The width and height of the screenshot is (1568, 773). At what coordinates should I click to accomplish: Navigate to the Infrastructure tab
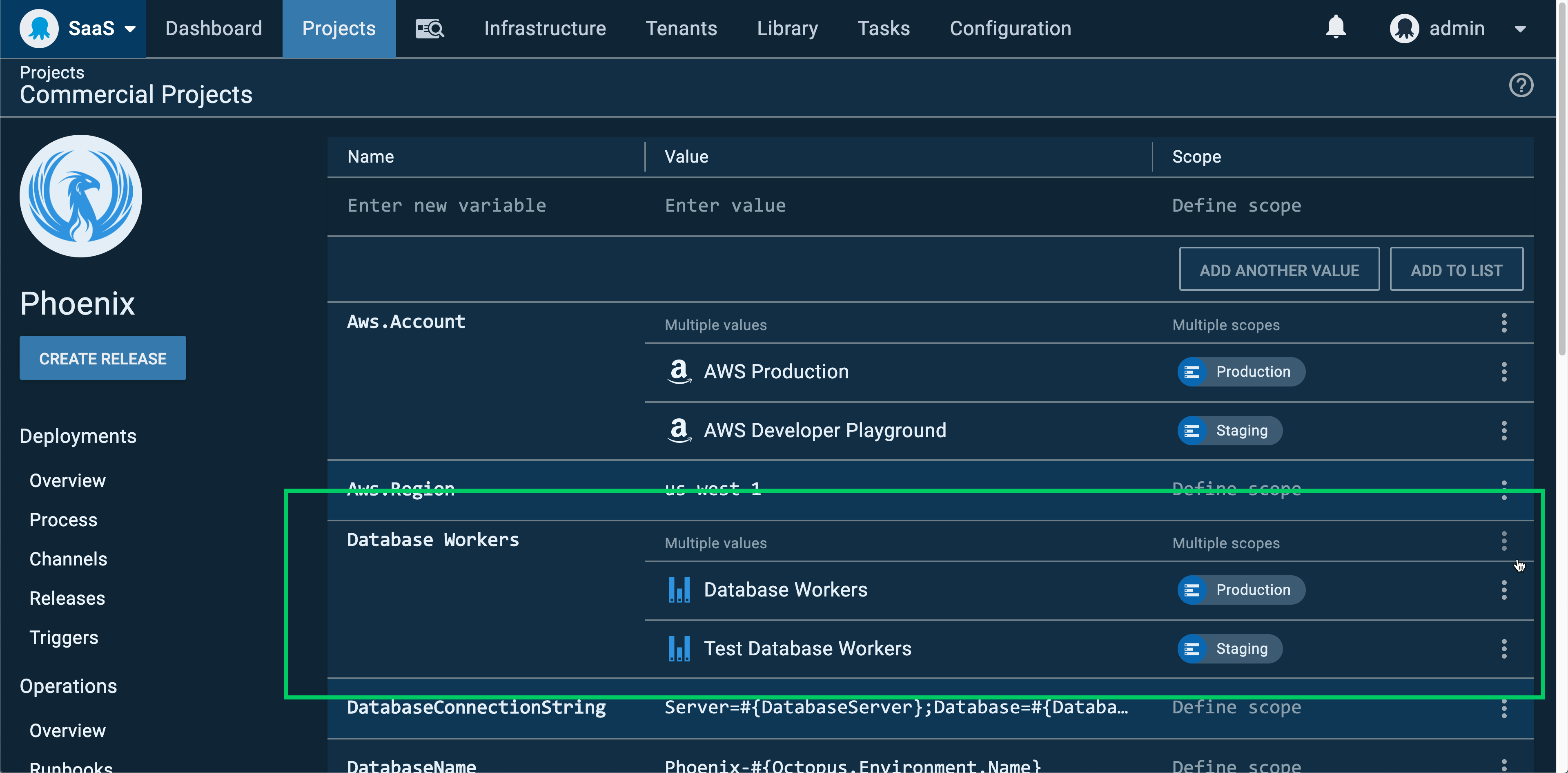(x=545, y=28)
